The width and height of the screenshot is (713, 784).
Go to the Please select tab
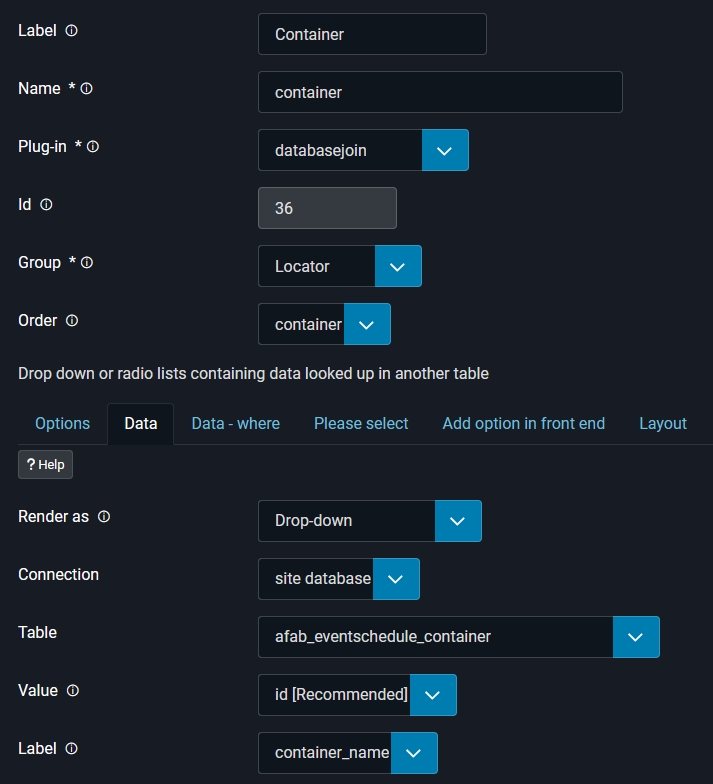(x=361, y=424)
